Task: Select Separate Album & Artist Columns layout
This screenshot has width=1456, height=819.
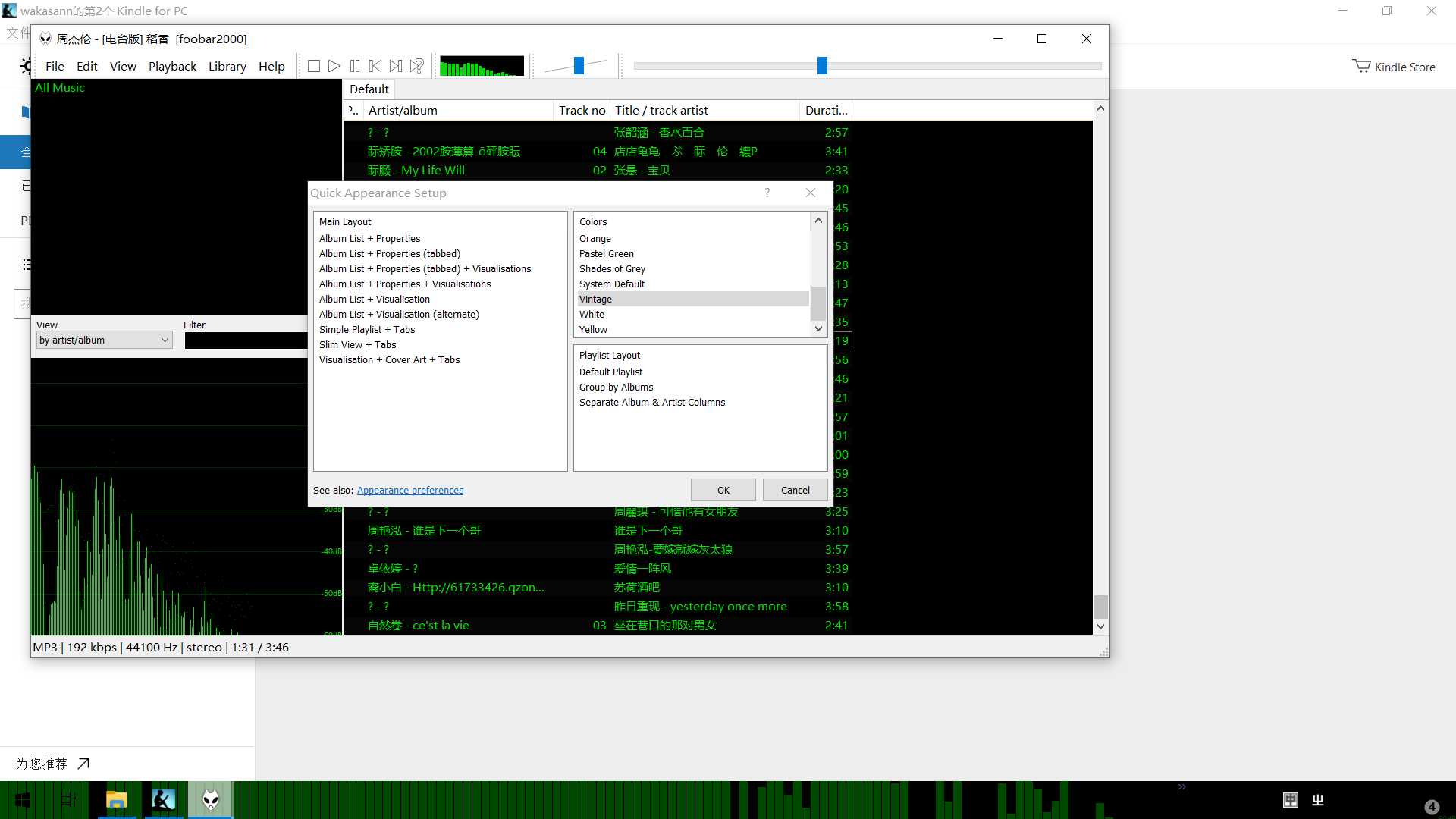Action: coord(652,402)
